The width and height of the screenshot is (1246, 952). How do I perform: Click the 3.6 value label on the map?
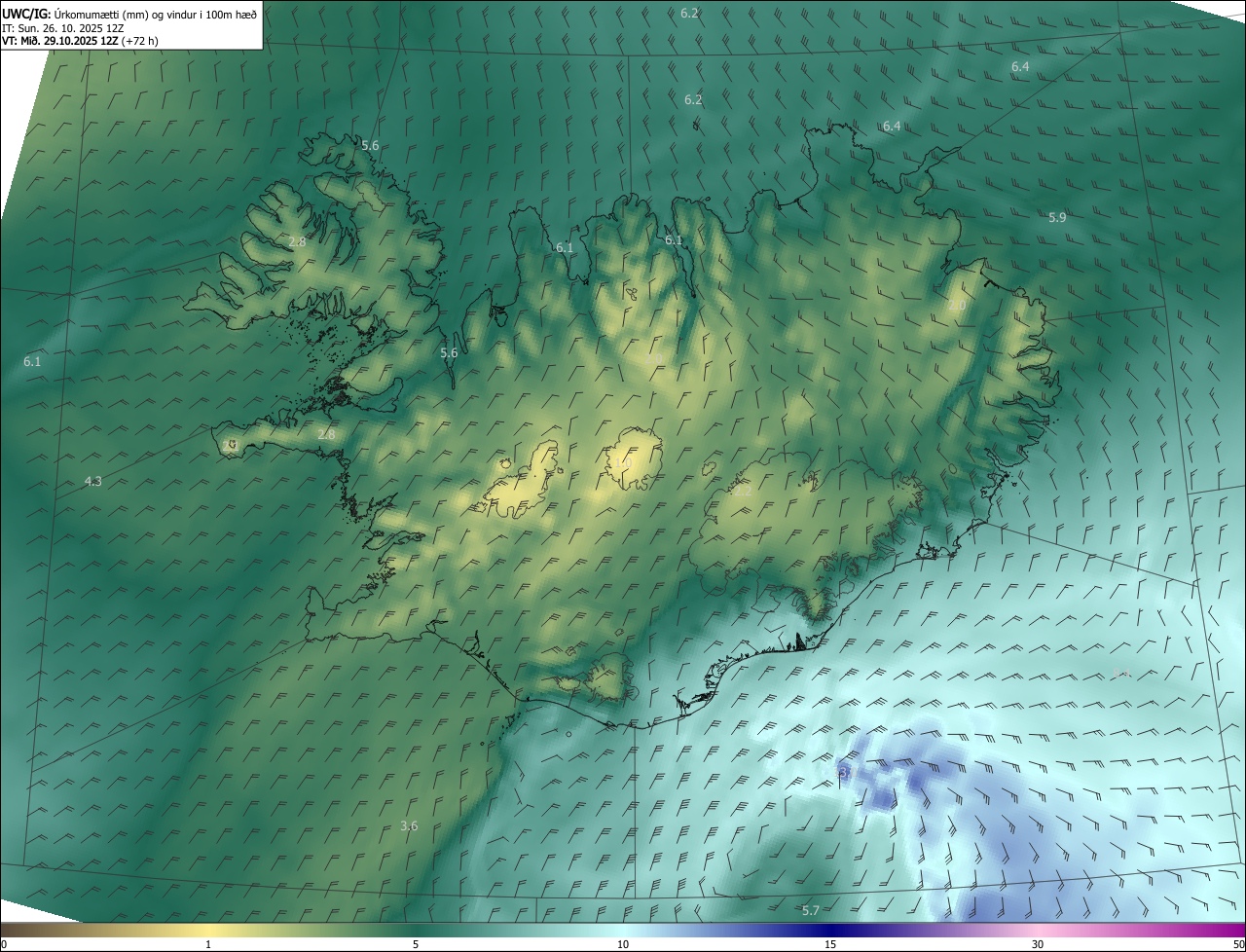[409, 826]
